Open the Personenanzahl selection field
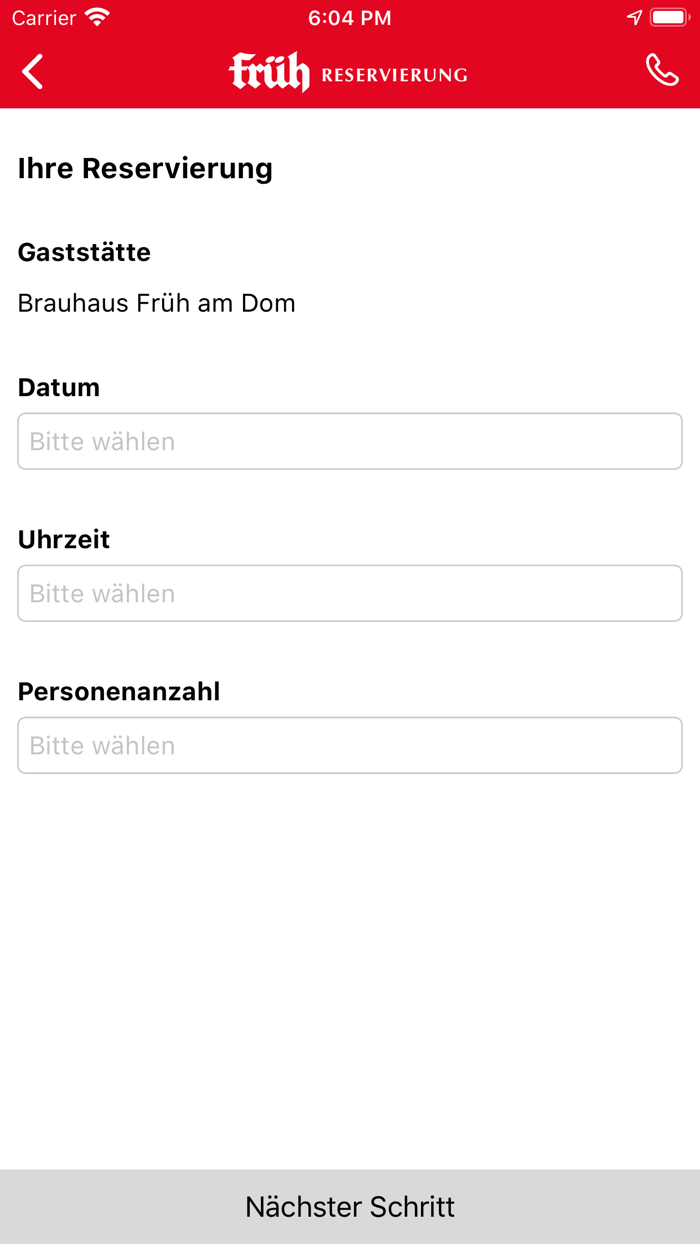 pyautogui.click(x=350, y=745)
